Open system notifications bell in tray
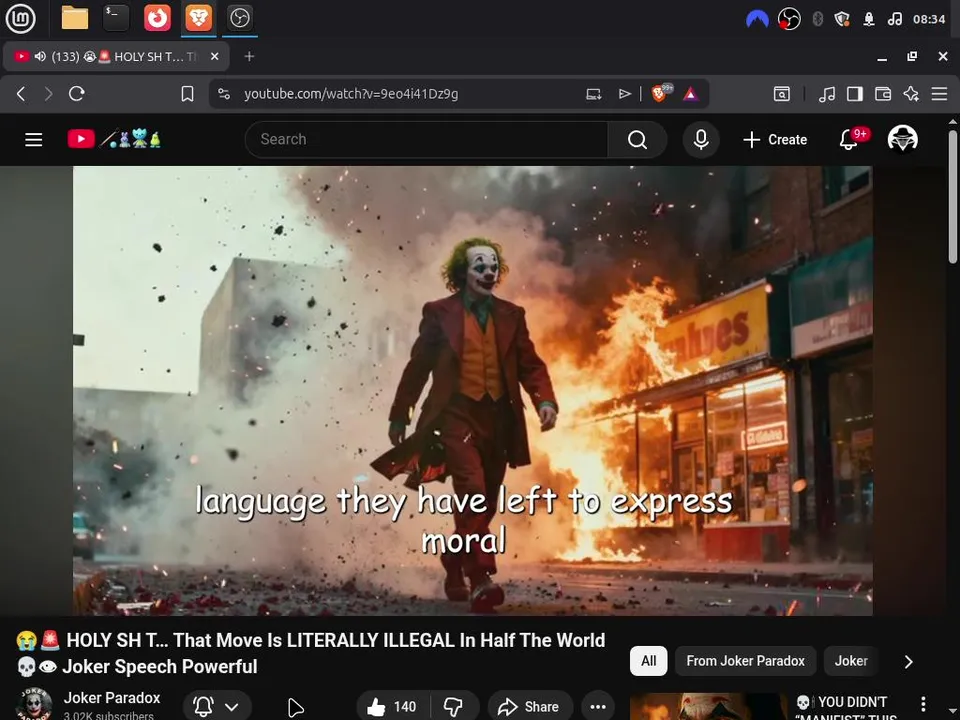Viewport: 960px width, 720px height. coord(868,20)
